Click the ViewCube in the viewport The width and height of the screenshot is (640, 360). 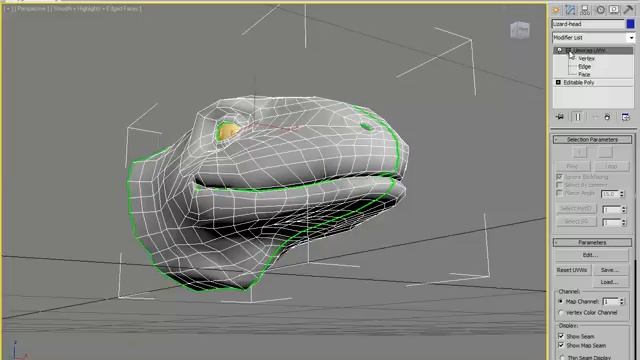click(520, 30)
